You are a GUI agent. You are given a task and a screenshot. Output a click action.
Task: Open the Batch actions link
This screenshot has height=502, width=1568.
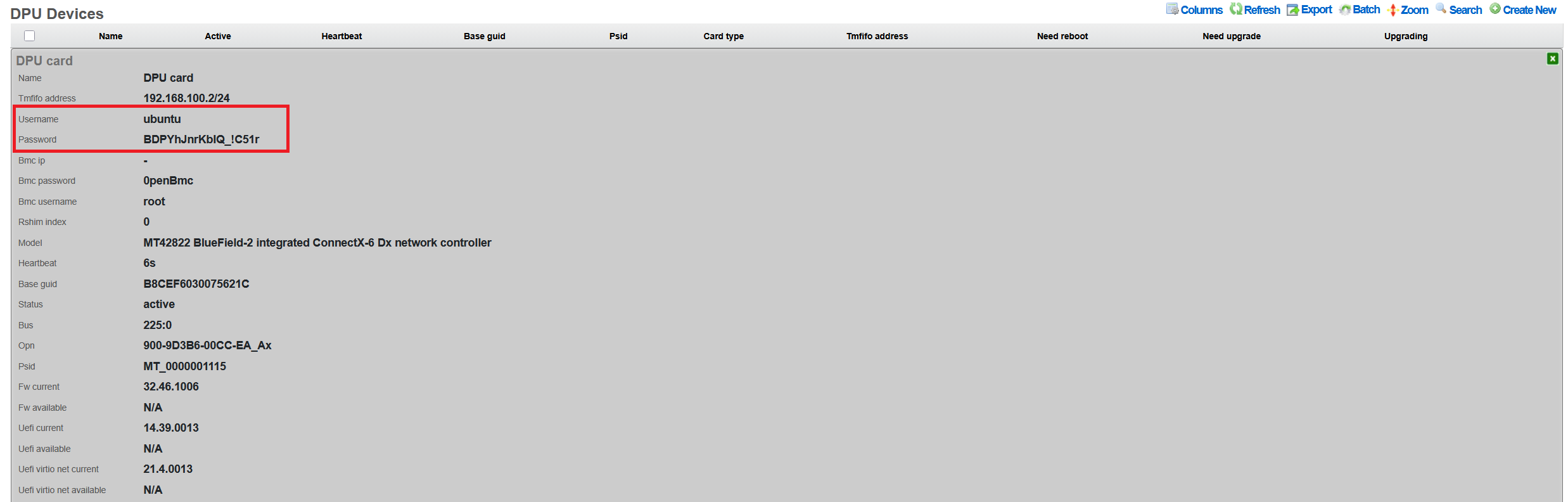pyautogui.click(x=1366, y=10)
